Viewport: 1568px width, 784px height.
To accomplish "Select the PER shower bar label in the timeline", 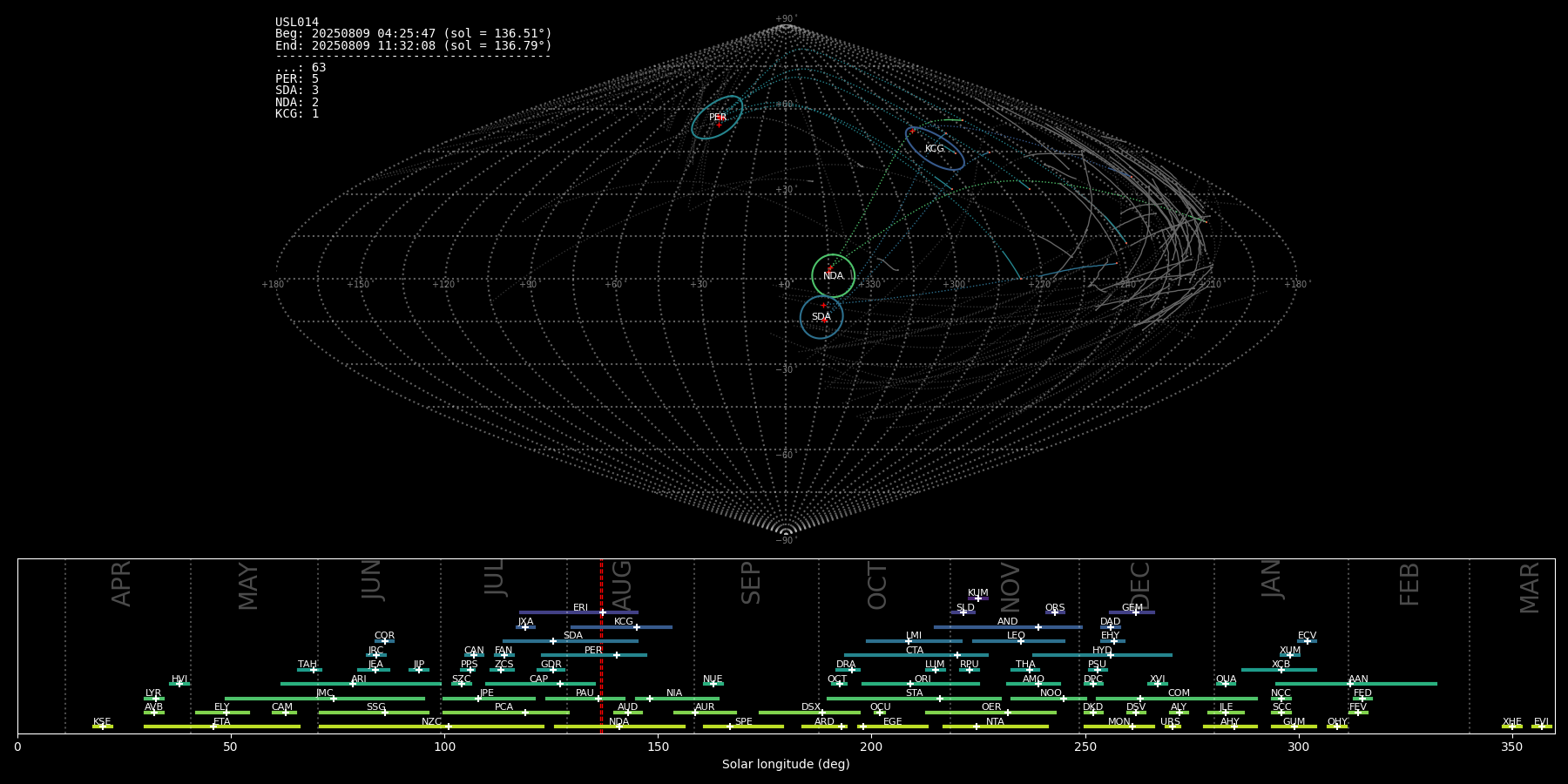I will click(593, 651).
